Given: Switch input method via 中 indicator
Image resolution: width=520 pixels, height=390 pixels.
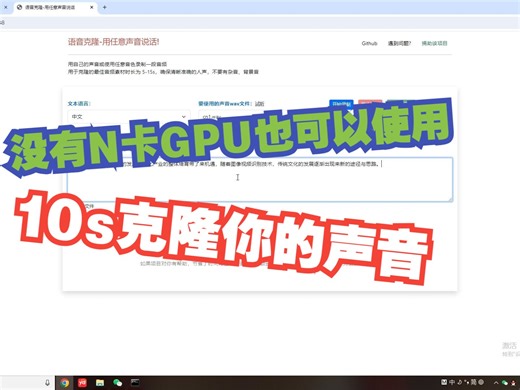Looking at the screenshot, I should click(x=452, y=382).
